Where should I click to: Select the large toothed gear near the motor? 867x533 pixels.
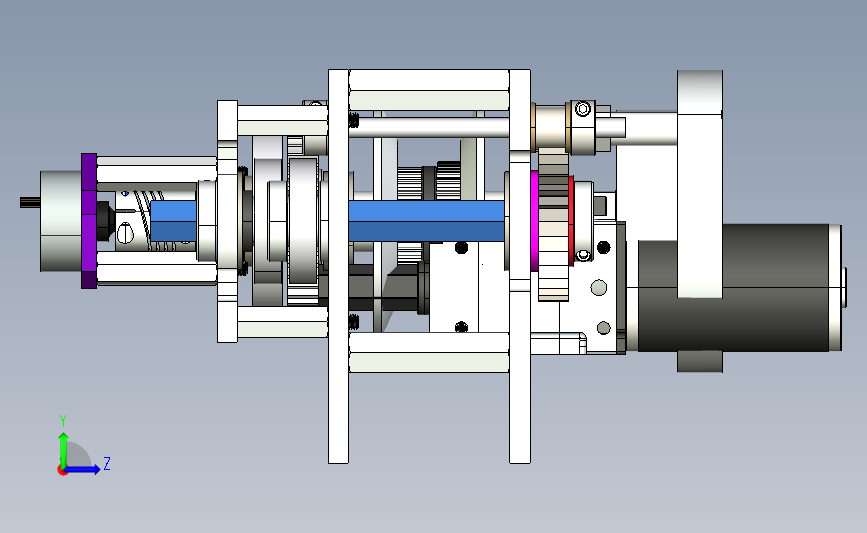tap(553, 224)
